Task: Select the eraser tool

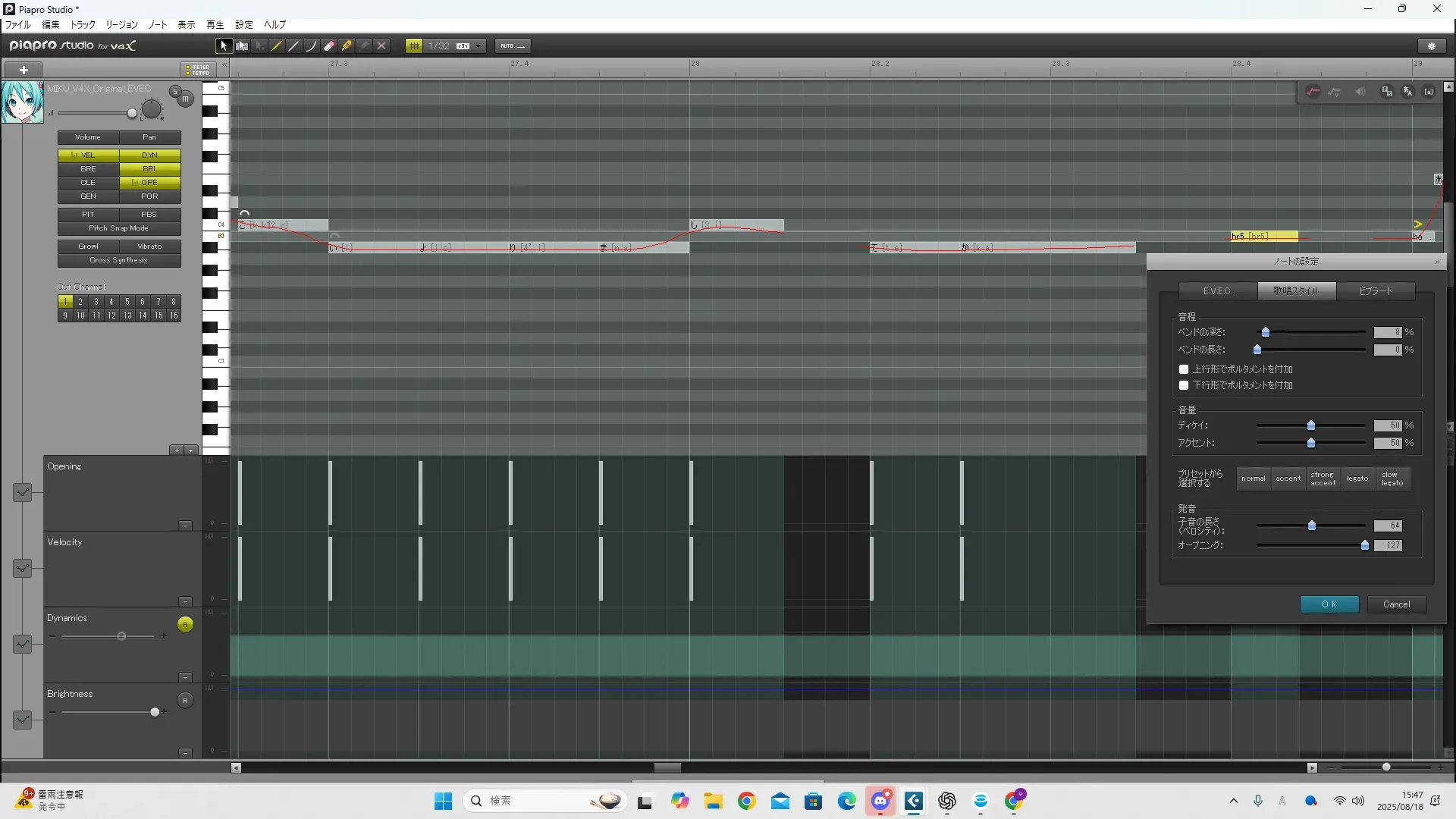Action: [x=329, y=46]
